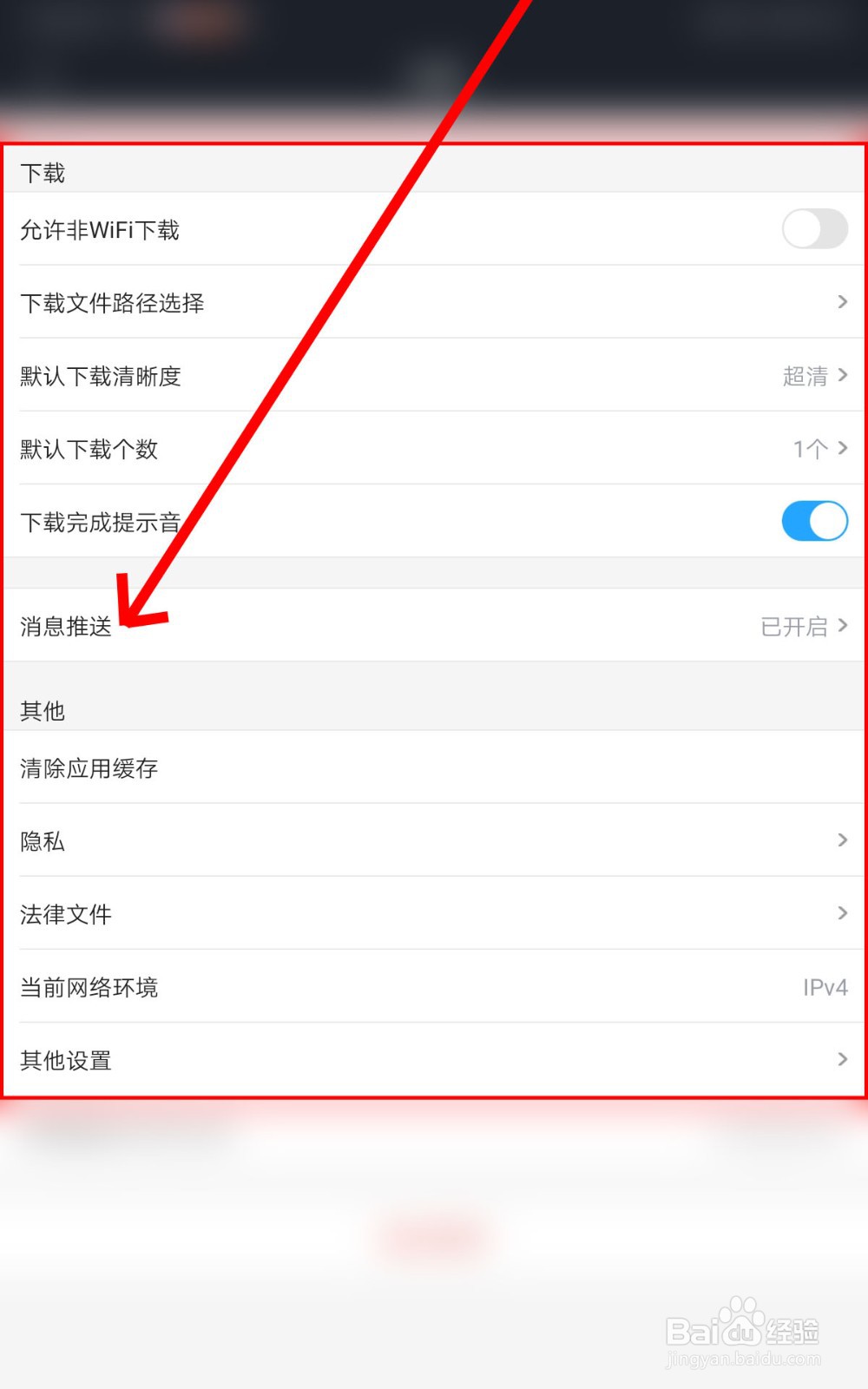Change the 1个 default download count

click(810, 449)
